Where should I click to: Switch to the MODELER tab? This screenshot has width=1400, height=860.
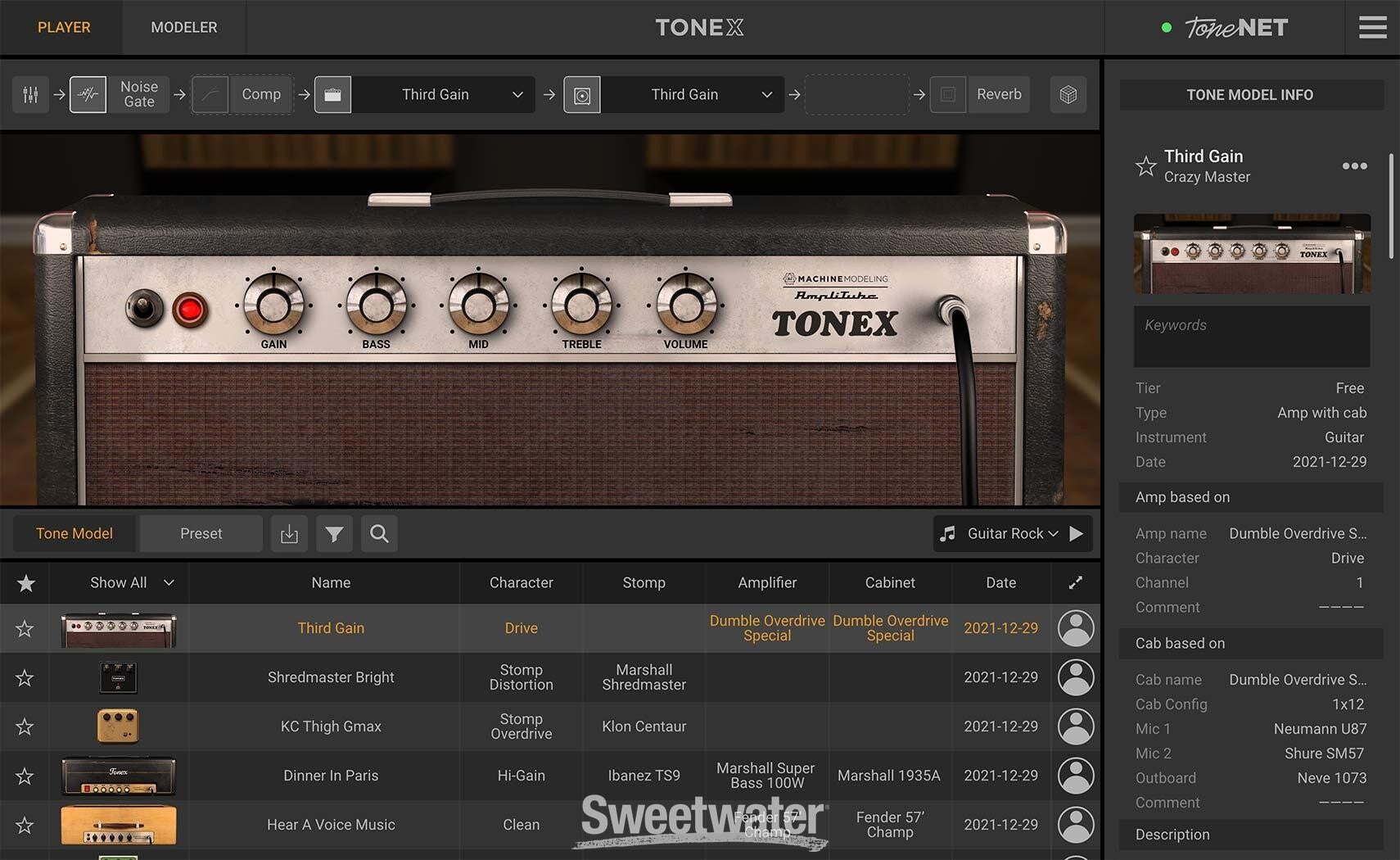click(x=183, y=28)
